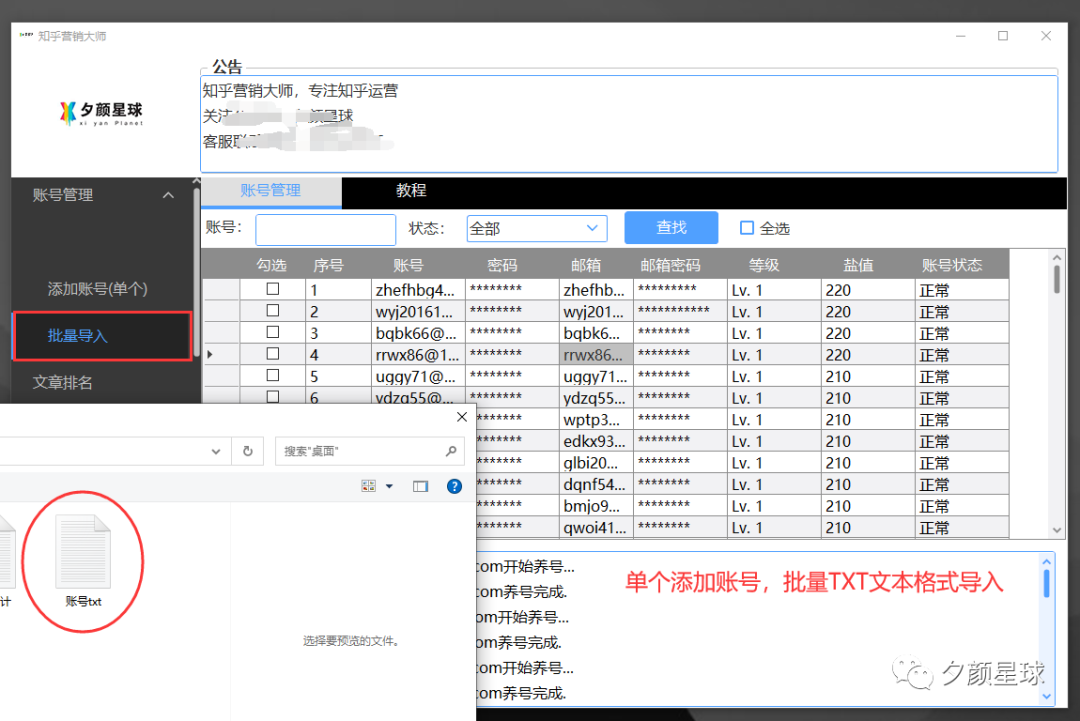
Task: Click the 账号 column header
Action: [408, 265]
